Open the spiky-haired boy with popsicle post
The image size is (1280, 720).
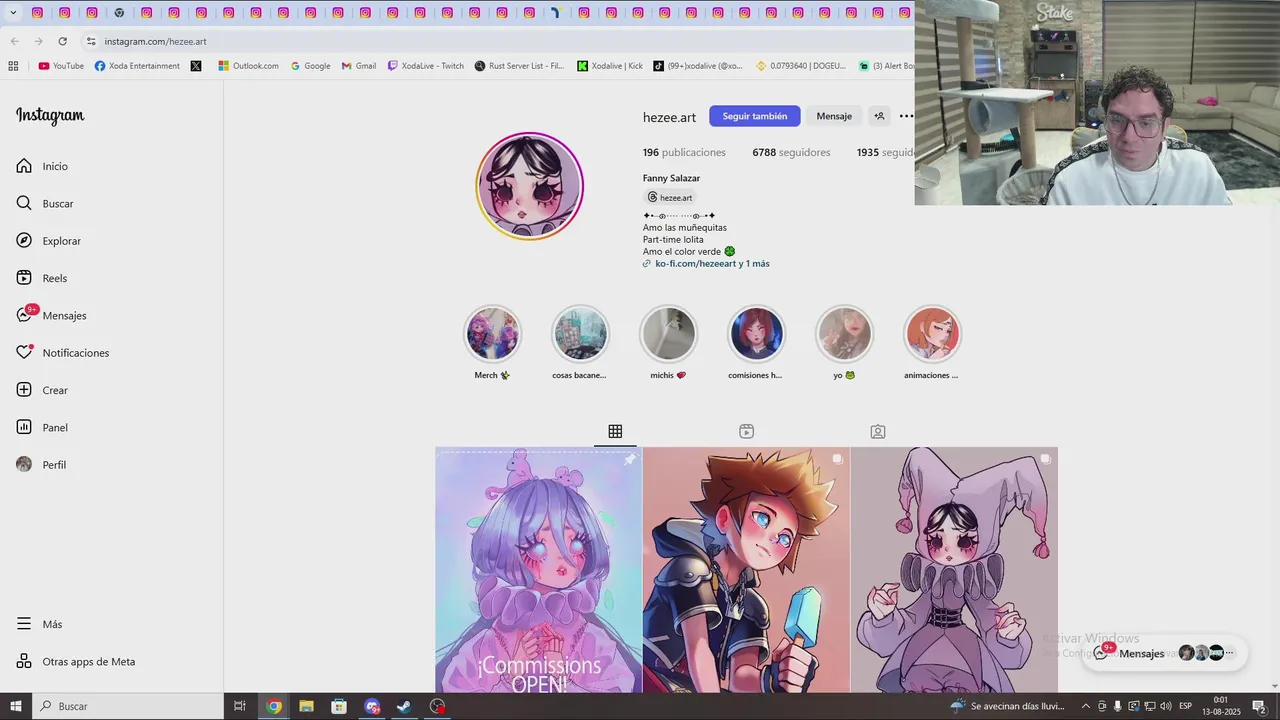pos(746,570)
